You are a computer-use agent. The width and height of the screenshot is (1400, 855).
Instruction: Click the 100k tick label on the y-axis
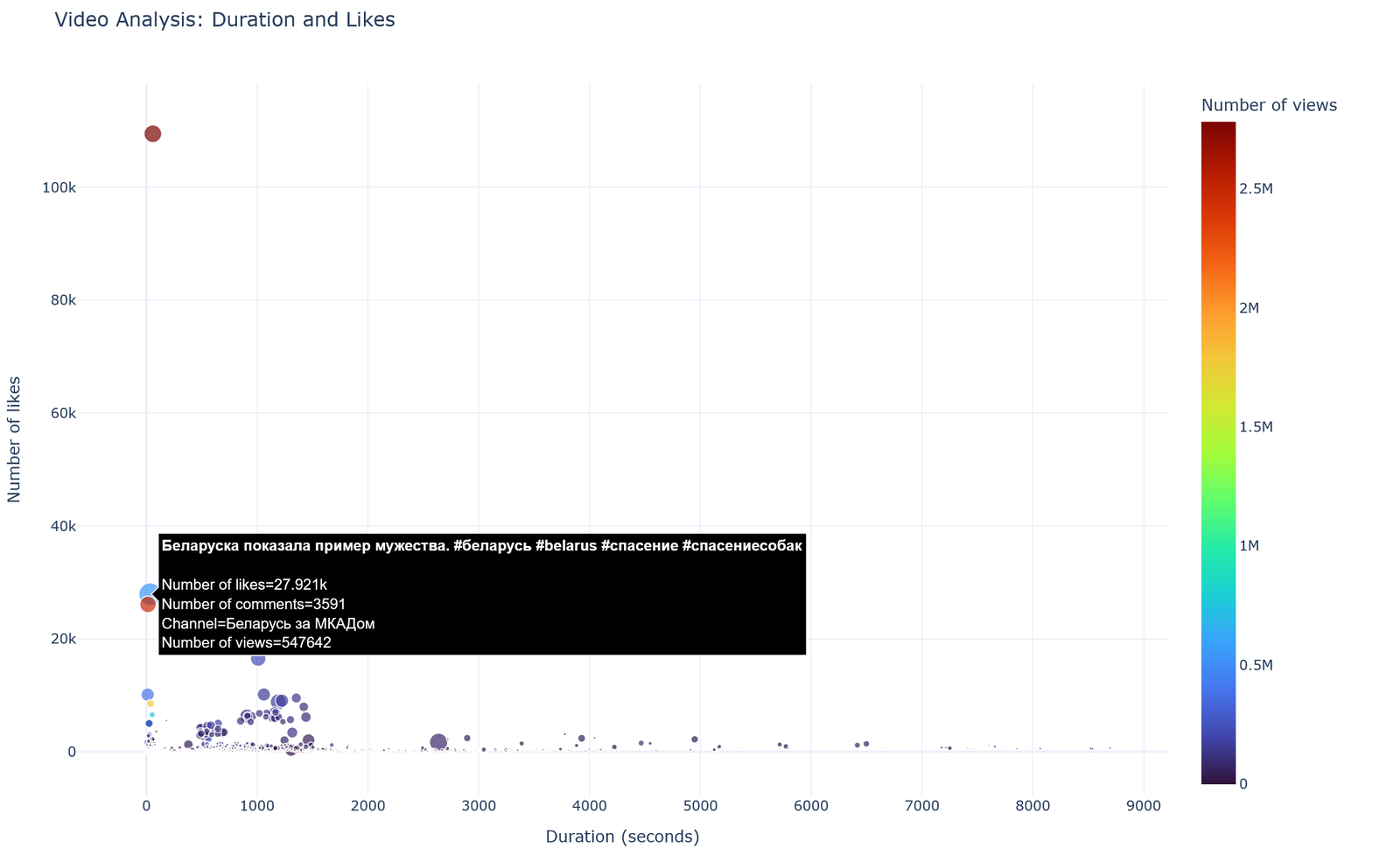(59, 188)
